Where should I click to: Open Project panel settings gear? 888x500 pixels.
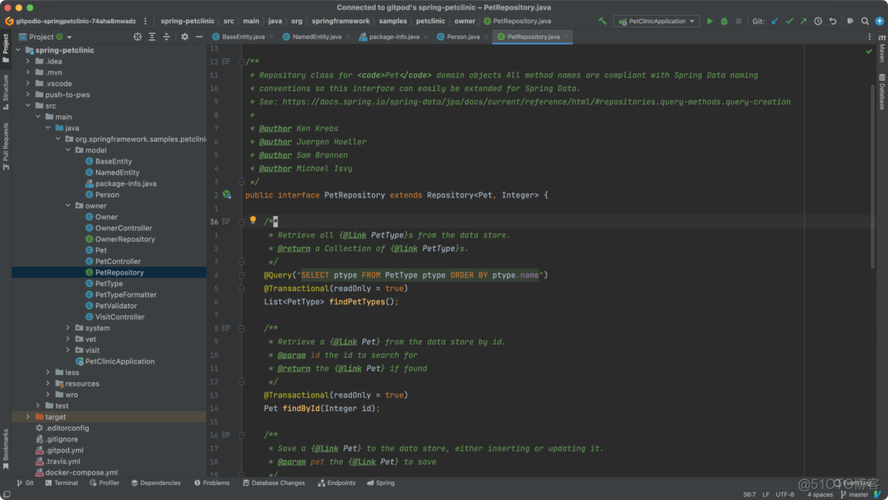[185, 37]
